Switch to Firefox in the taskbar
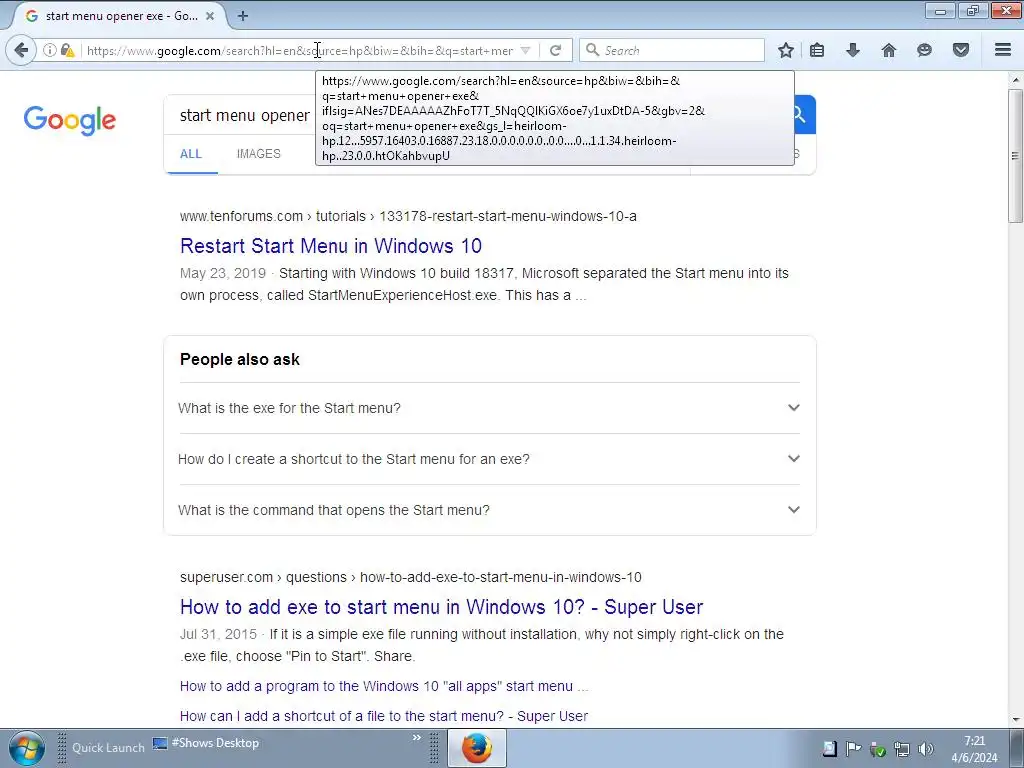The width and height of the screenshot is (1024, 768). (477, 748)
